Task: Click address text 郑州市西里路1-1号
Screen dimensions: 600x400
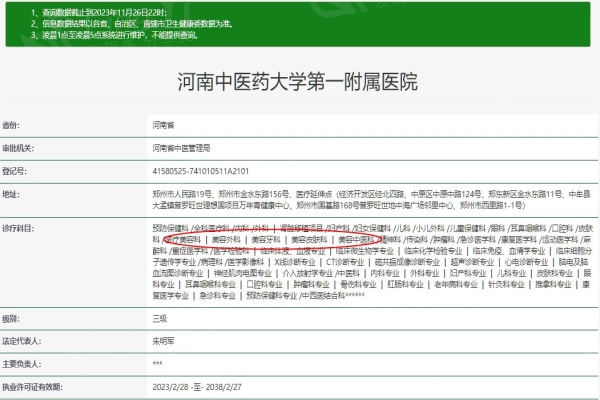Action: point(491,206)
